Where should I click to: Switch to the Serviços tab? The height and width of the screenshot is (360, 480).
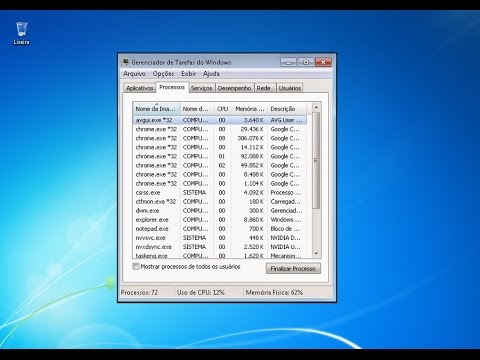point(201,88)
